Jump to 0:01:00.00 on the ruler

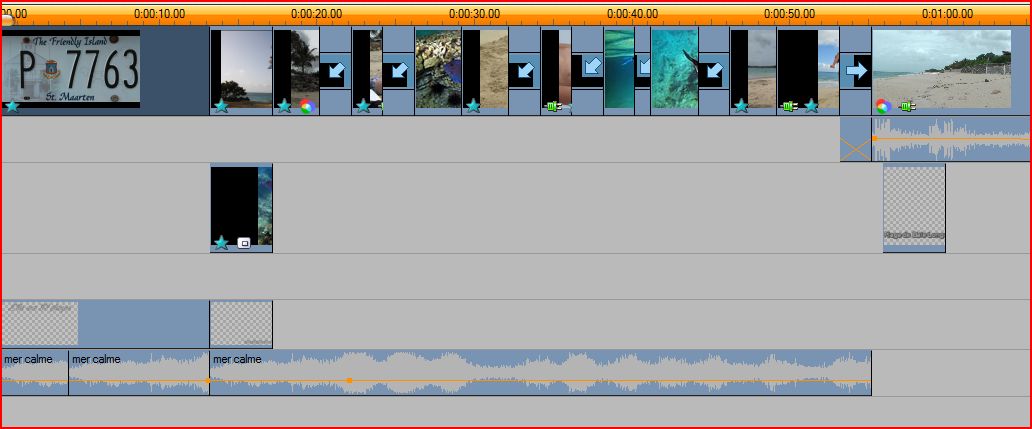click(x=948, y=13)
